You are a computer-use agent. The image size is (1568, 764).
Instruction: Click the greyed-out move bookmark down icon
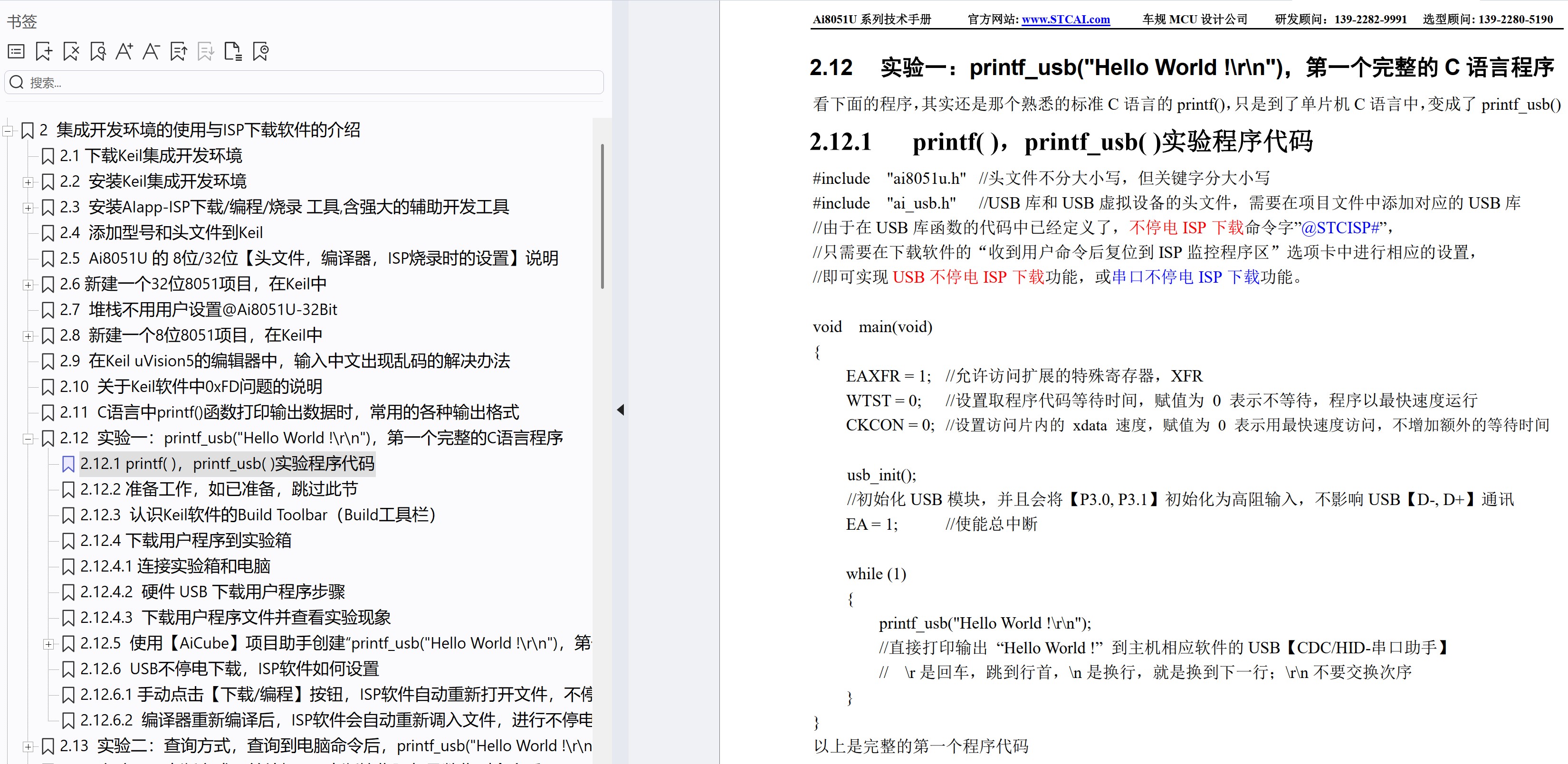coord(206,52)
